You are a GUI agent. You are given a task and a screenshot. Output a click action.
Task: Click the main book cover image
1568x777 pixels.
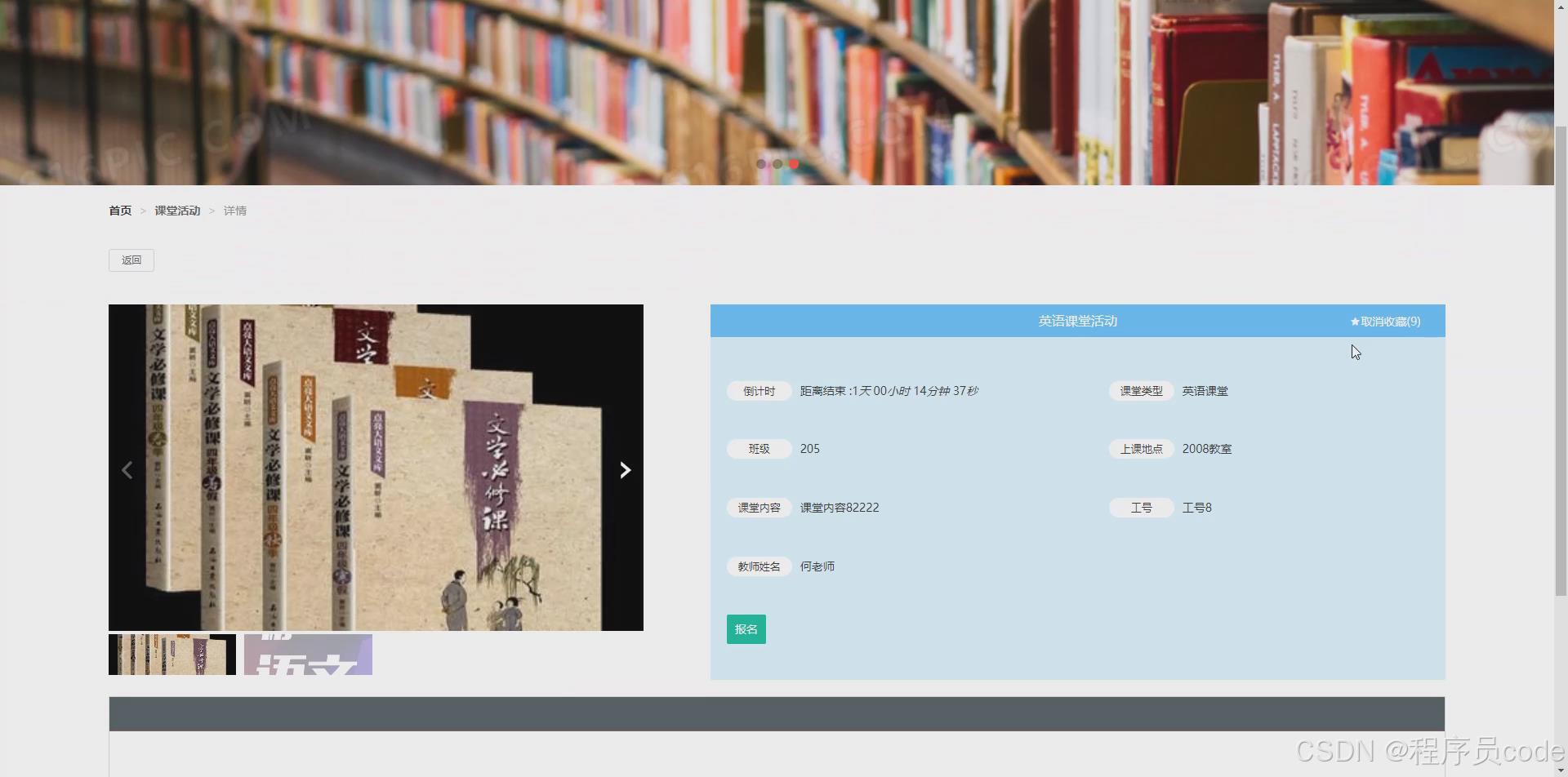[x=376, y=468]
